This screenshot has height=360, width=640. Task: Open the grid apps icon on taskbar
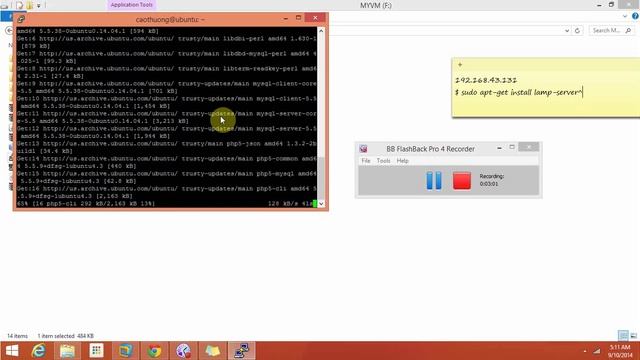click(96, 351)
